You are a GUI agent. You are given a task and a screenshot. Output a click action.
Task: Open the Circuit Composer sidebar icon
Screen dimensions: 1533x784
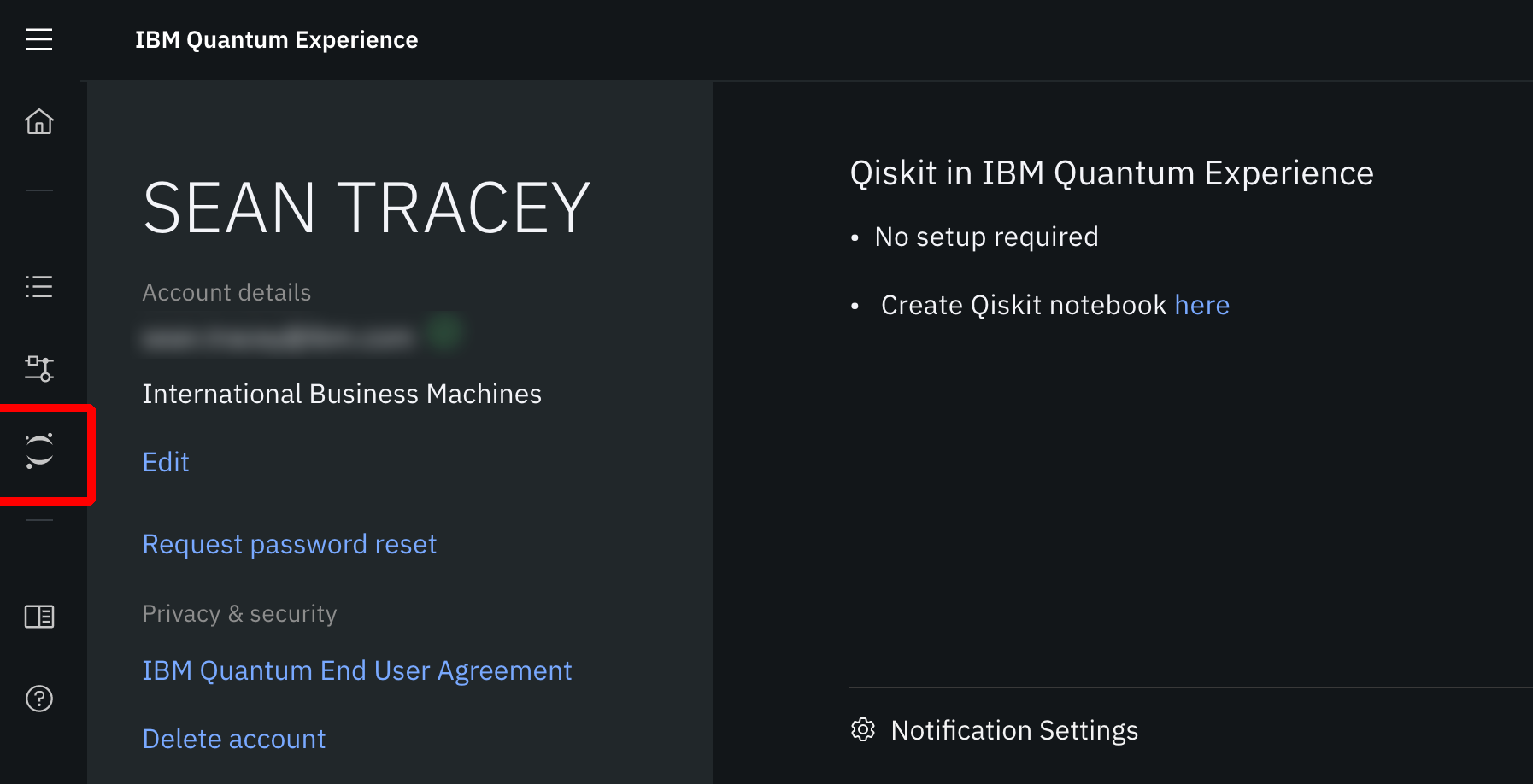(x=39, y=368)
